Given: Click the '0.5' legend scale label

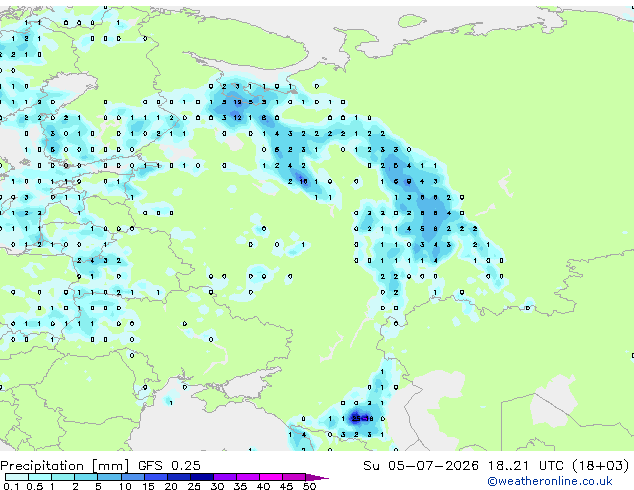Looking at the screenshot, I should (x=35, y=486).
